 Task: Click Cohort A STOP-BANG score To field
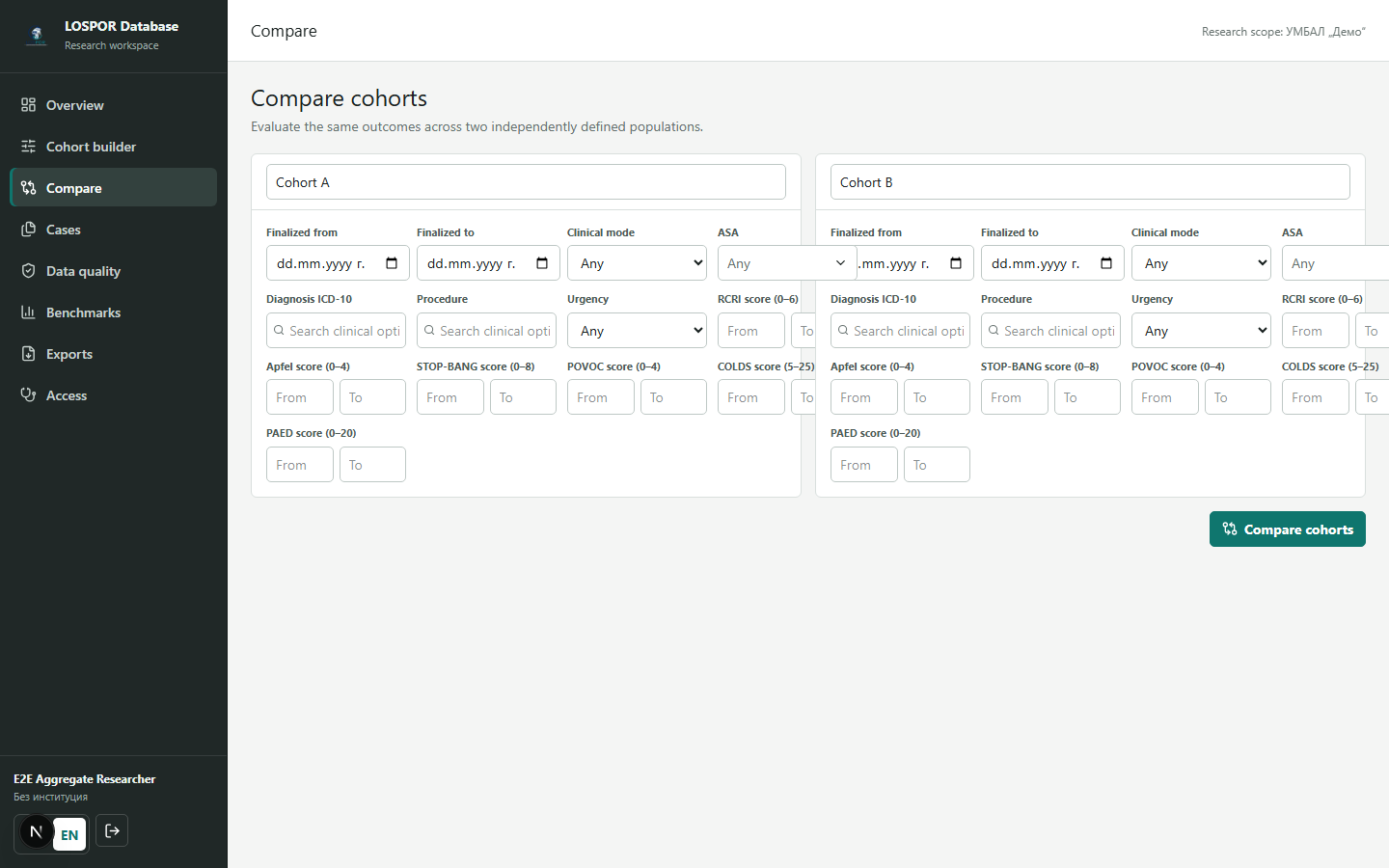click(523, 397)
